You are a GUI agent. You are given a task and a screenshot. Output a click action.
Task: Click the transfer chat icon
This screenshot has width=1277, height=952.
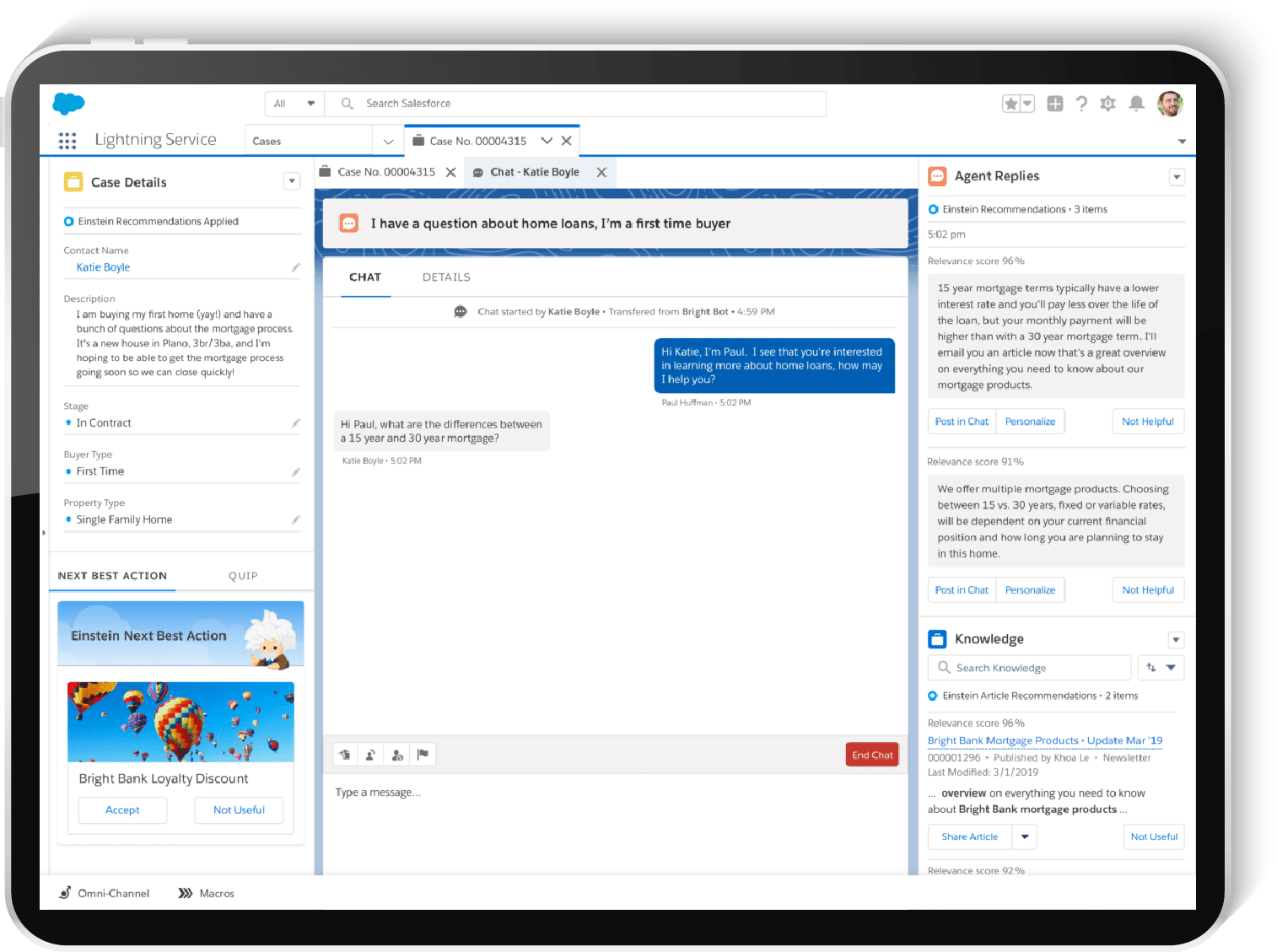371,755
